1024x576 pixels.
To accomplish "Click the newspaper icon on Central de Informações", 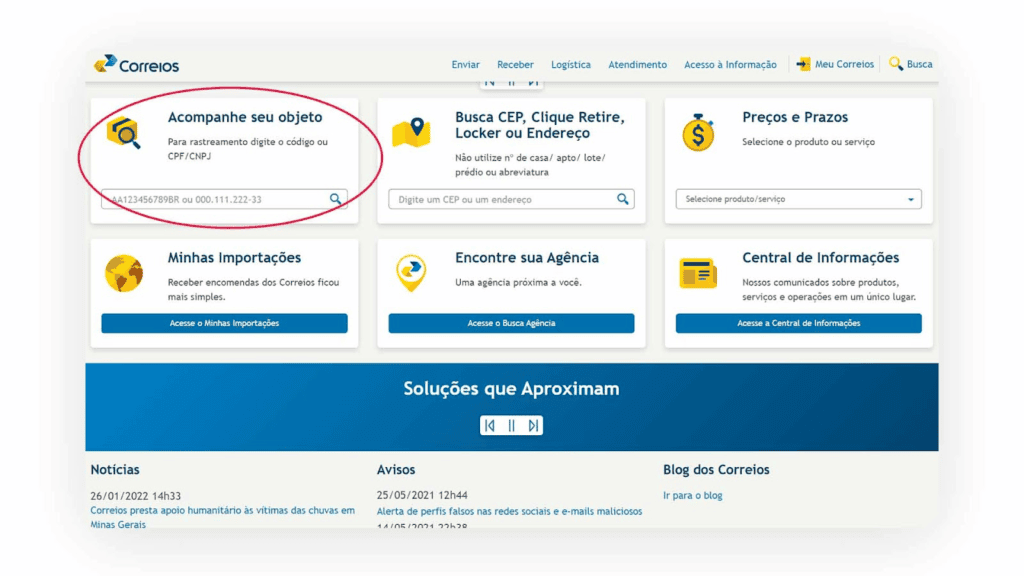I will pyautogui.click(x=698, y=272).
